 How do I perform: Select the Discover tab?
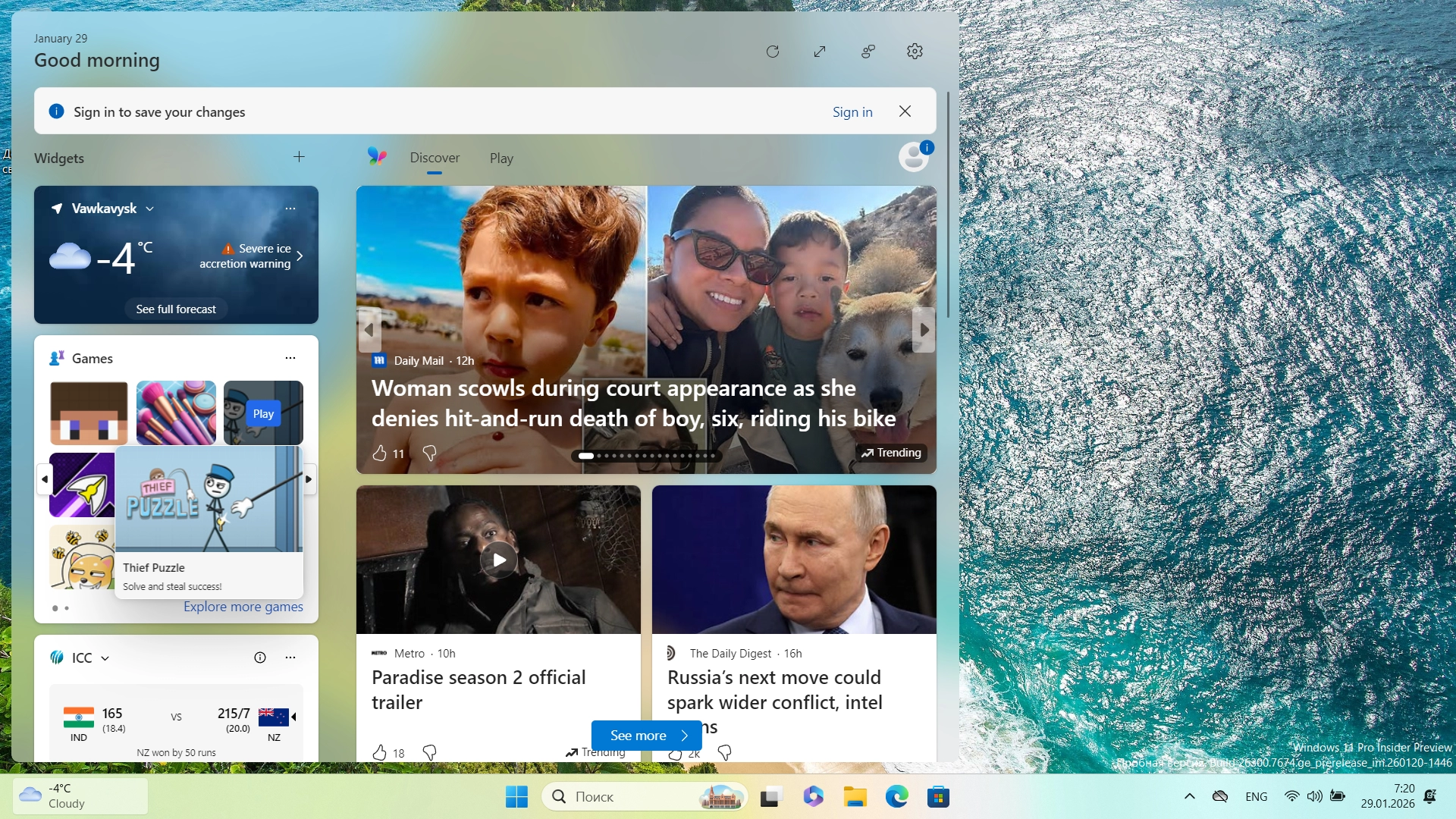[435, 158]
